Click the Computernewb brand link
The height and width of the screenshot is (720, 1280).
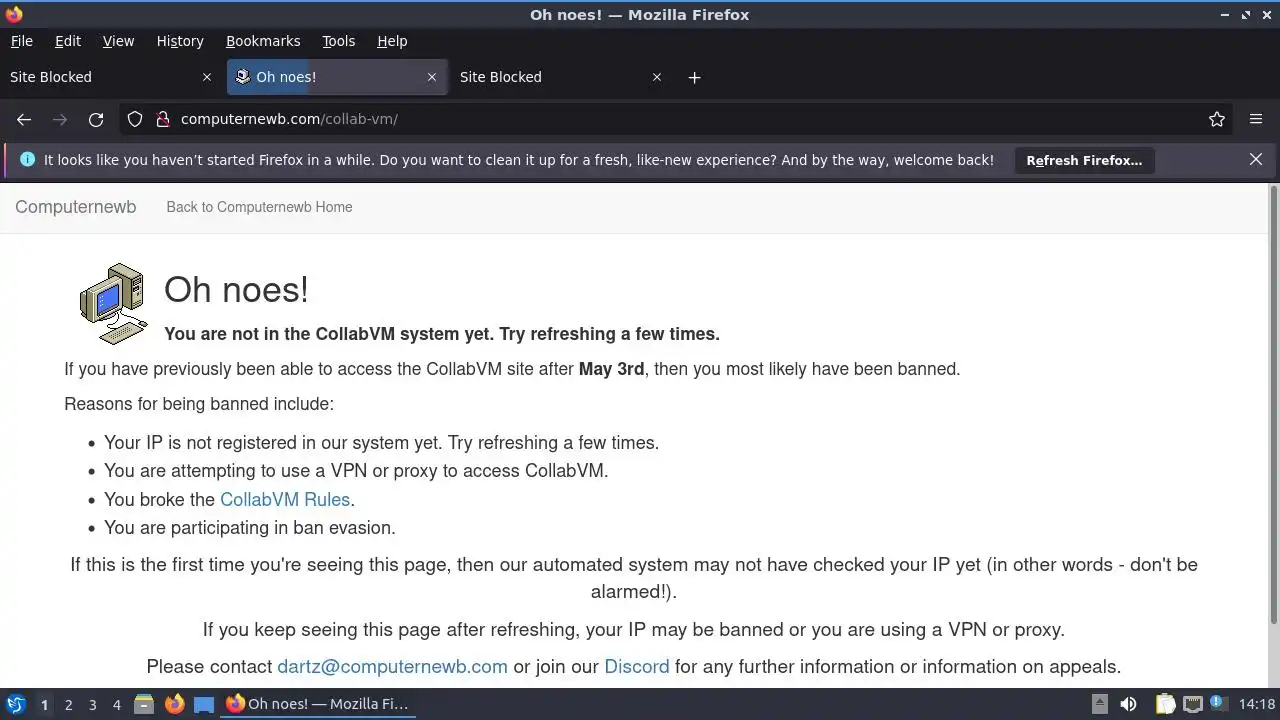75,207
